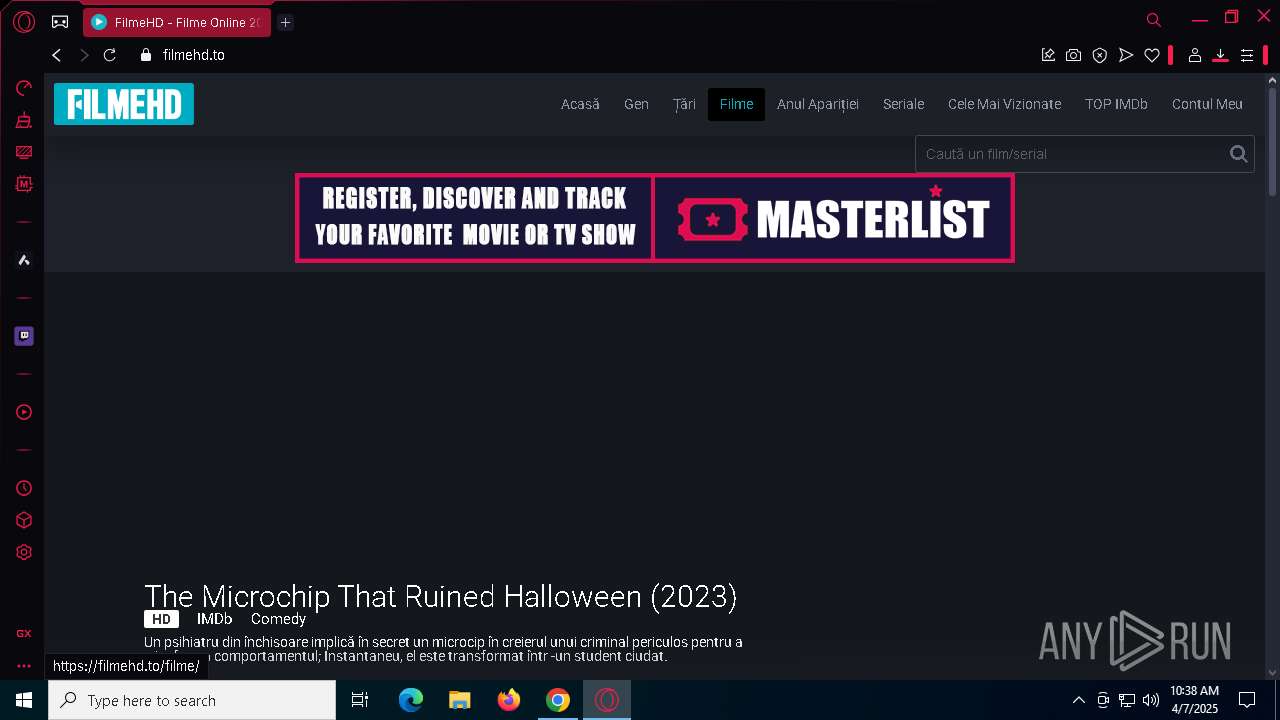
Task: Open The Microchip That Ruined Halloween title
Action: (441, 596)
